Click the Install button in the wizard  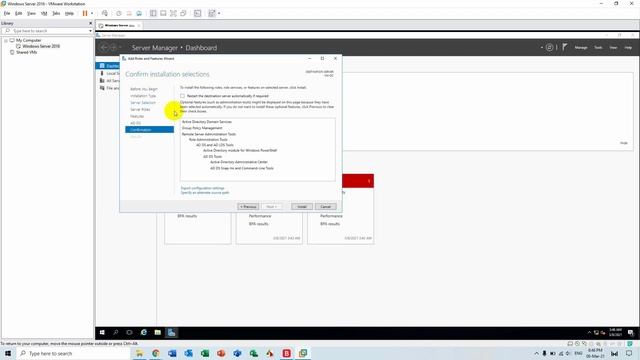(302, 207)
